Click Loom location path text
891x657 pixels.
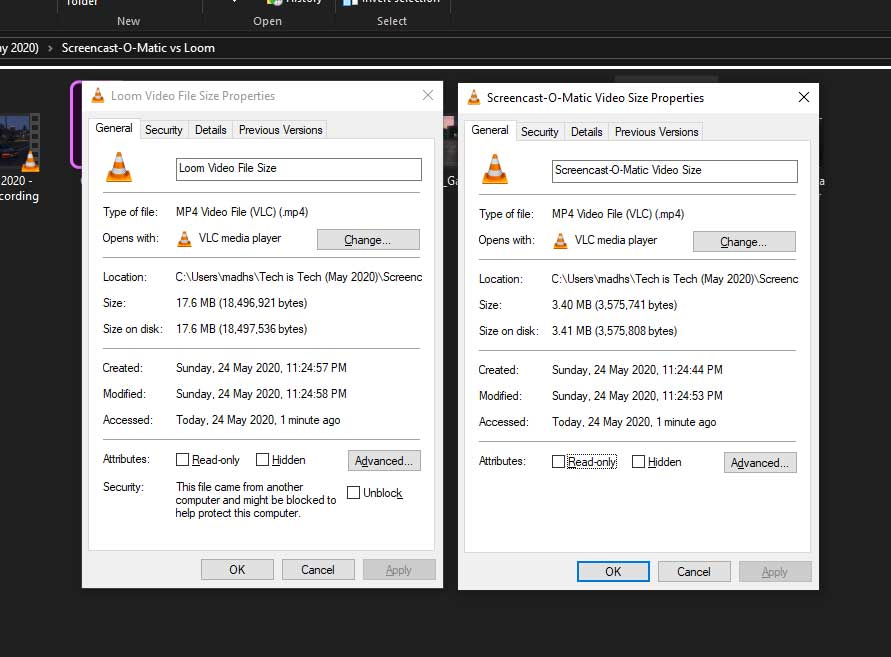tap(298, 277)
